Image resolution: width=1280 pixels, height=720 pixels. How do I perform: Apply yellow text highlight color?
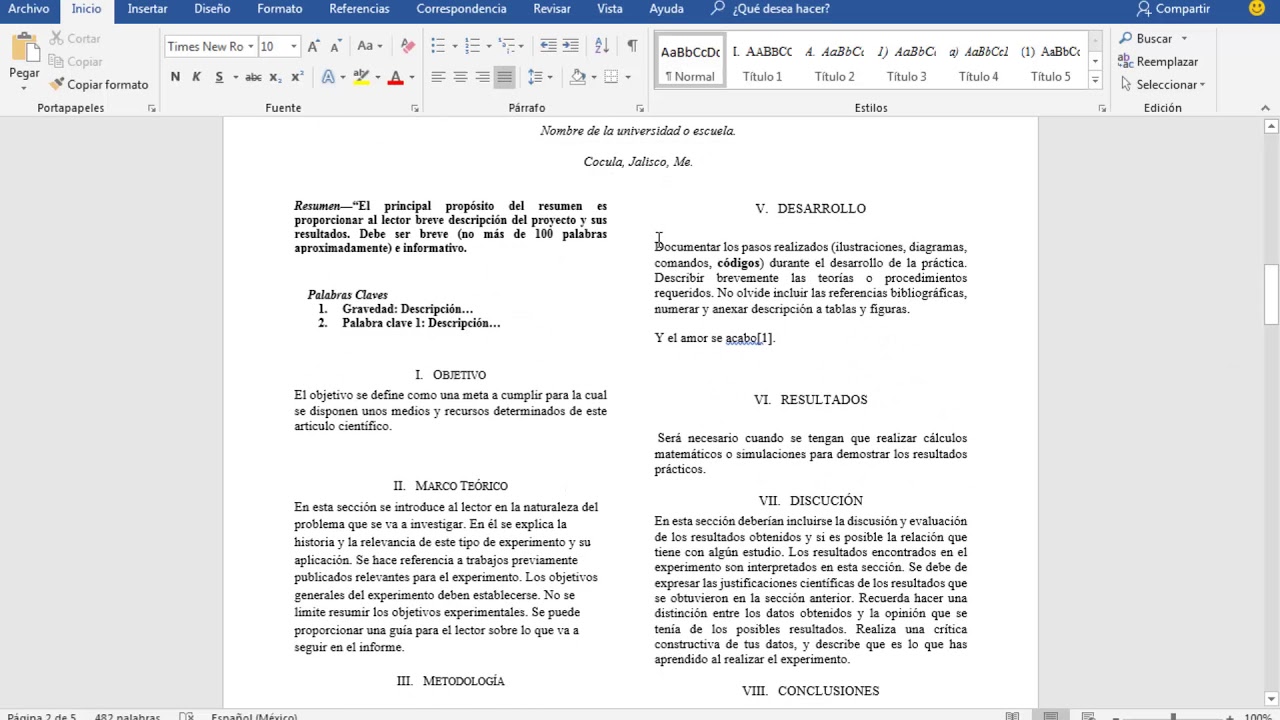[x=361, y=77]
